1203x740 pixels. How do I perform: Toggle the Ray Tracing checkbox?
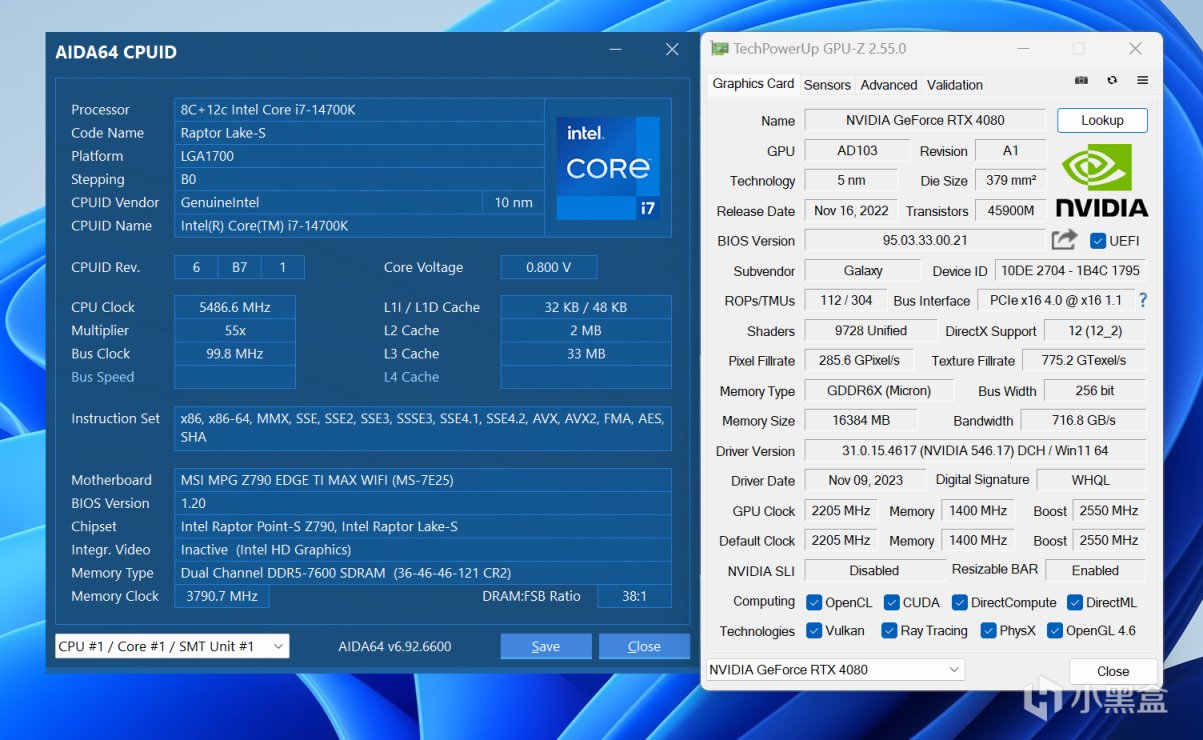(x=889, y=631)
